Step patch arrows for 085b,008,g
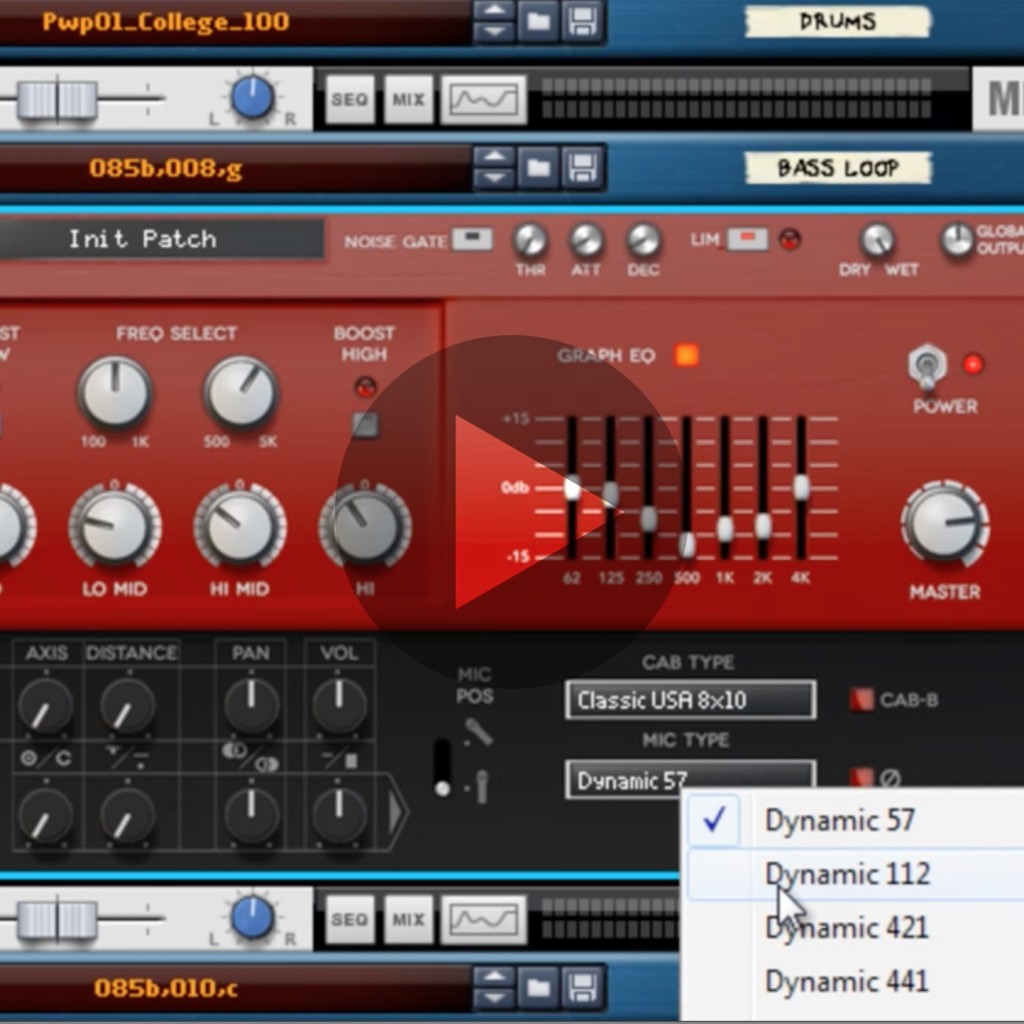Viewport: 1024px width, 1024px height. coord(494,168)
